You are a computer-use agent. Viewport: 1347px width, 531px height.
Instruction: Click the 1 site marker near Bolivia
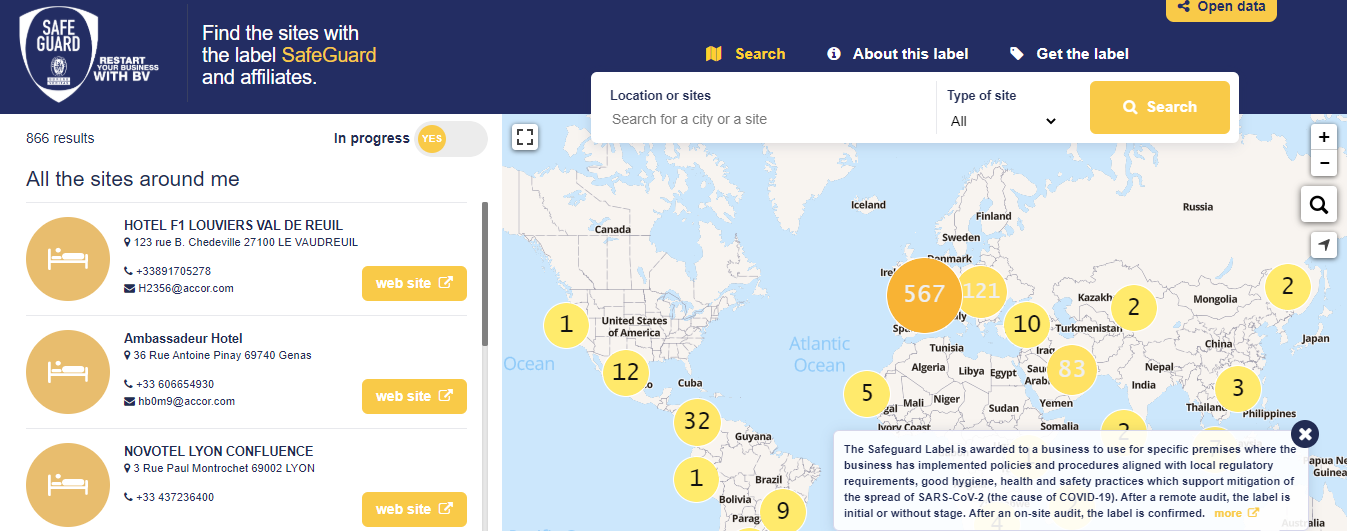[697, 478]
